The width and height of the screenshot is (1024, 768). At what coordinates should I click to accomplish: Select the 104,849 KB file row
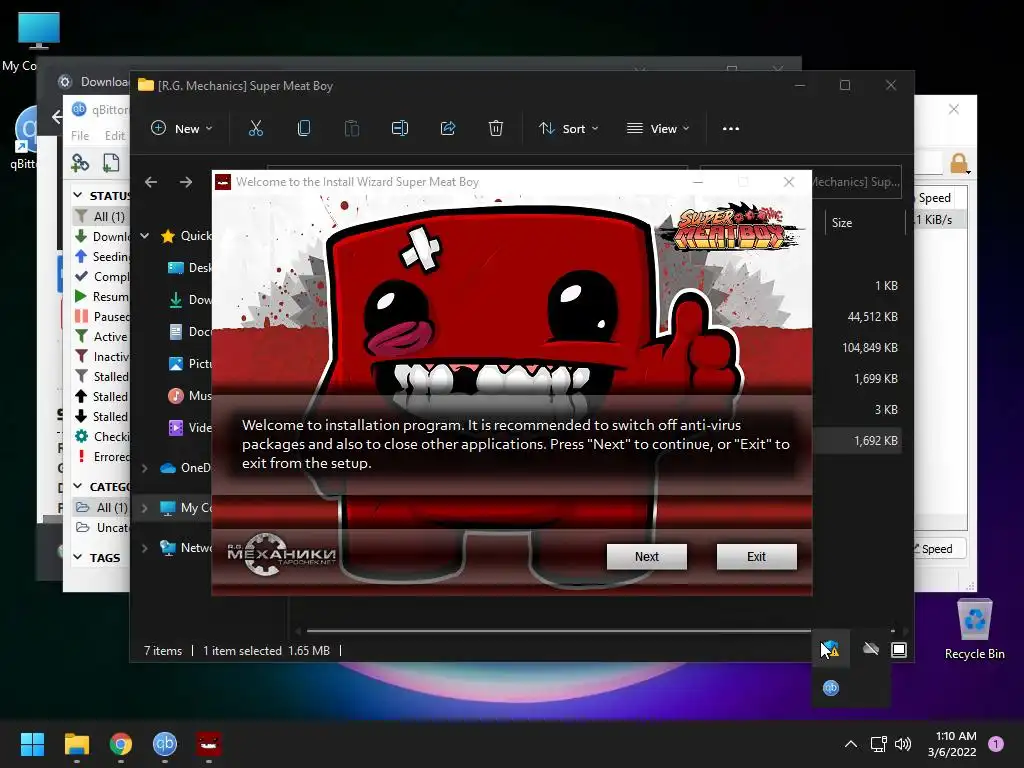[856, 347]
